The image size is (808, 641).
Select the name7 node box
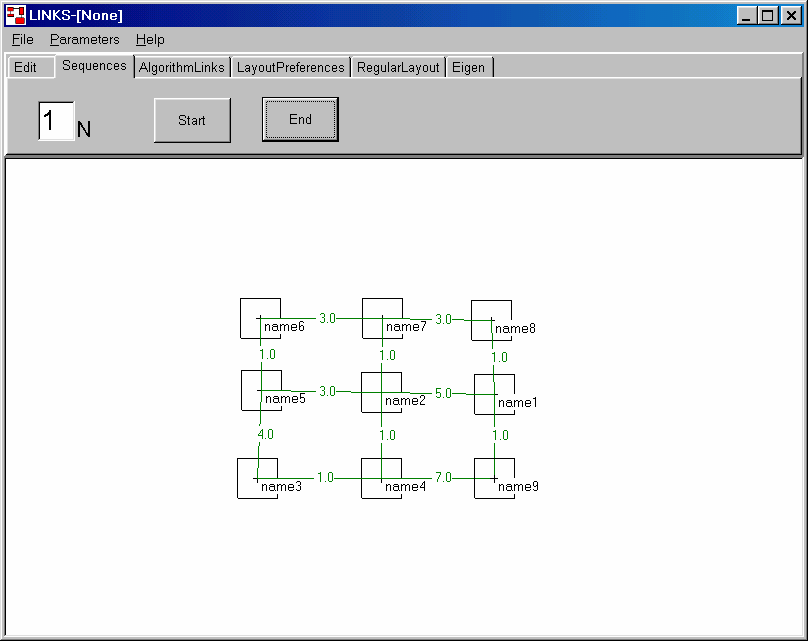click(382, 318)
